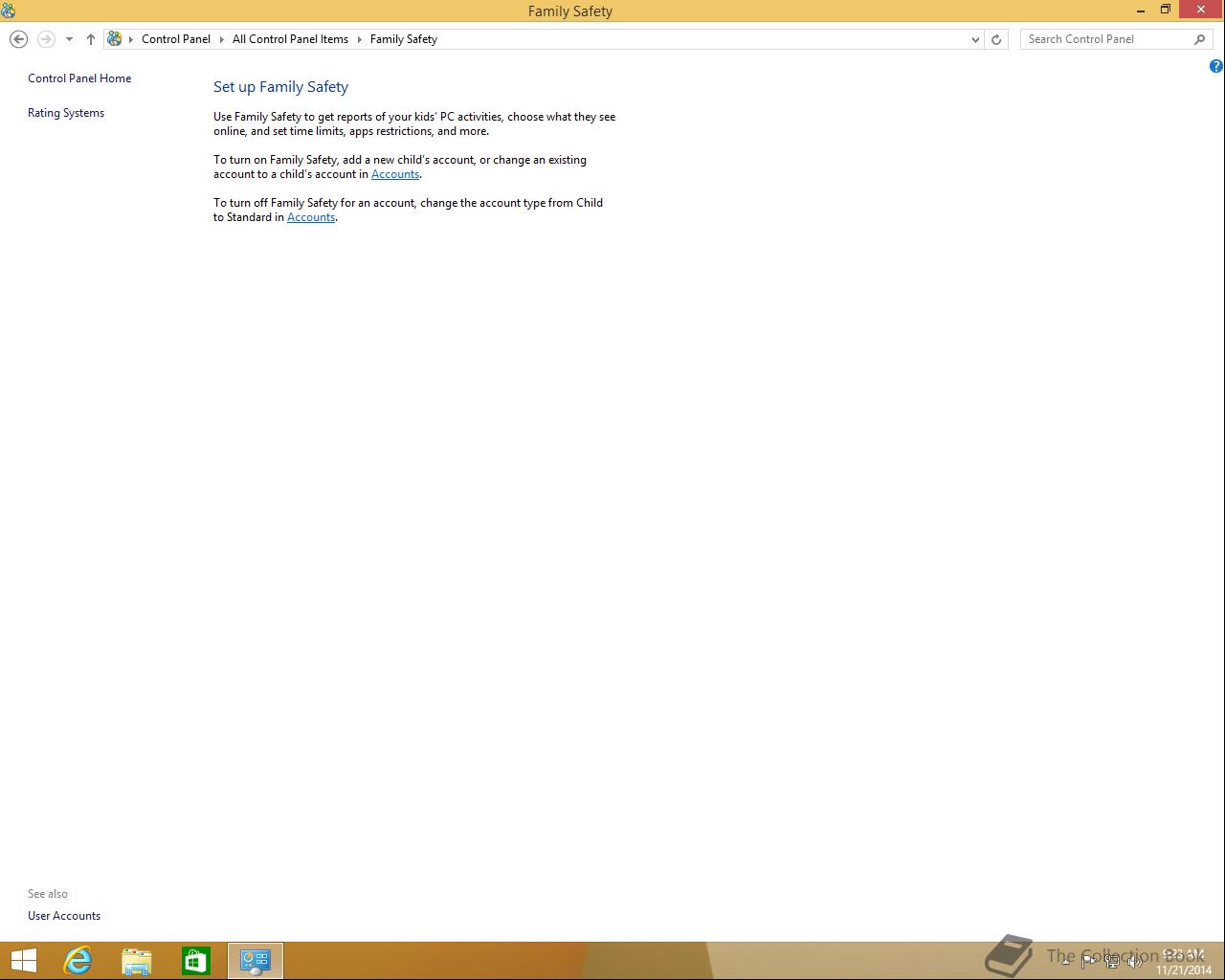1225x980 pixels.
Task: Click the search magnifier icon
Action: point(1200,39)
